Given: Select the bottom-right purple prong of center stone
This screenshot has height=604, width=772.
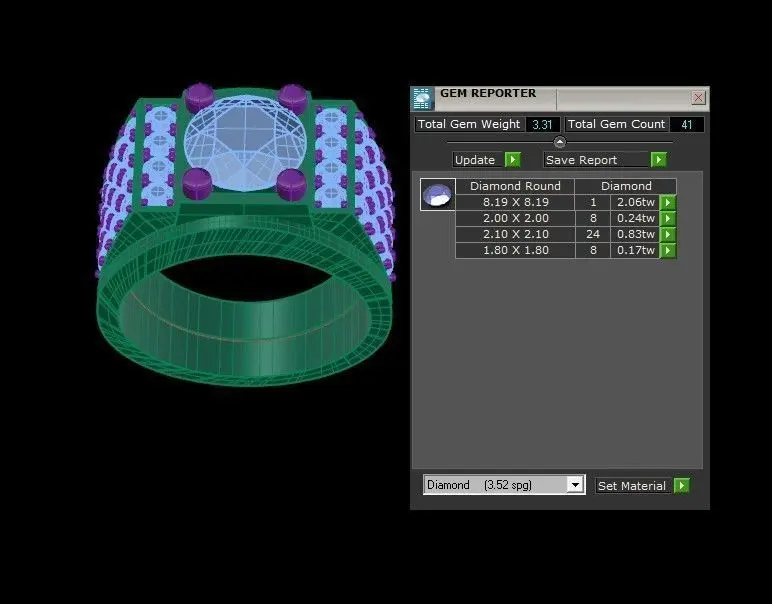Looking at the screenshot, I should pyautogui.click(x=291, y=184).
